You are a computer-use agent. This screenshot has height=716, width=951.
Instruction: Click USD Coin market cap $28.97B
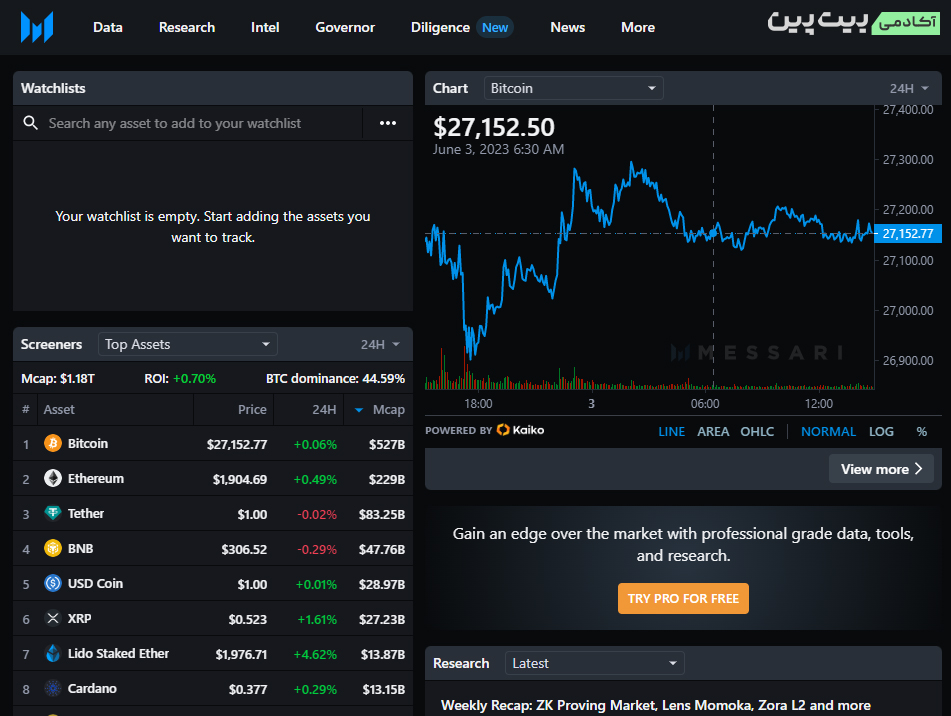click(x=381, y=584)
